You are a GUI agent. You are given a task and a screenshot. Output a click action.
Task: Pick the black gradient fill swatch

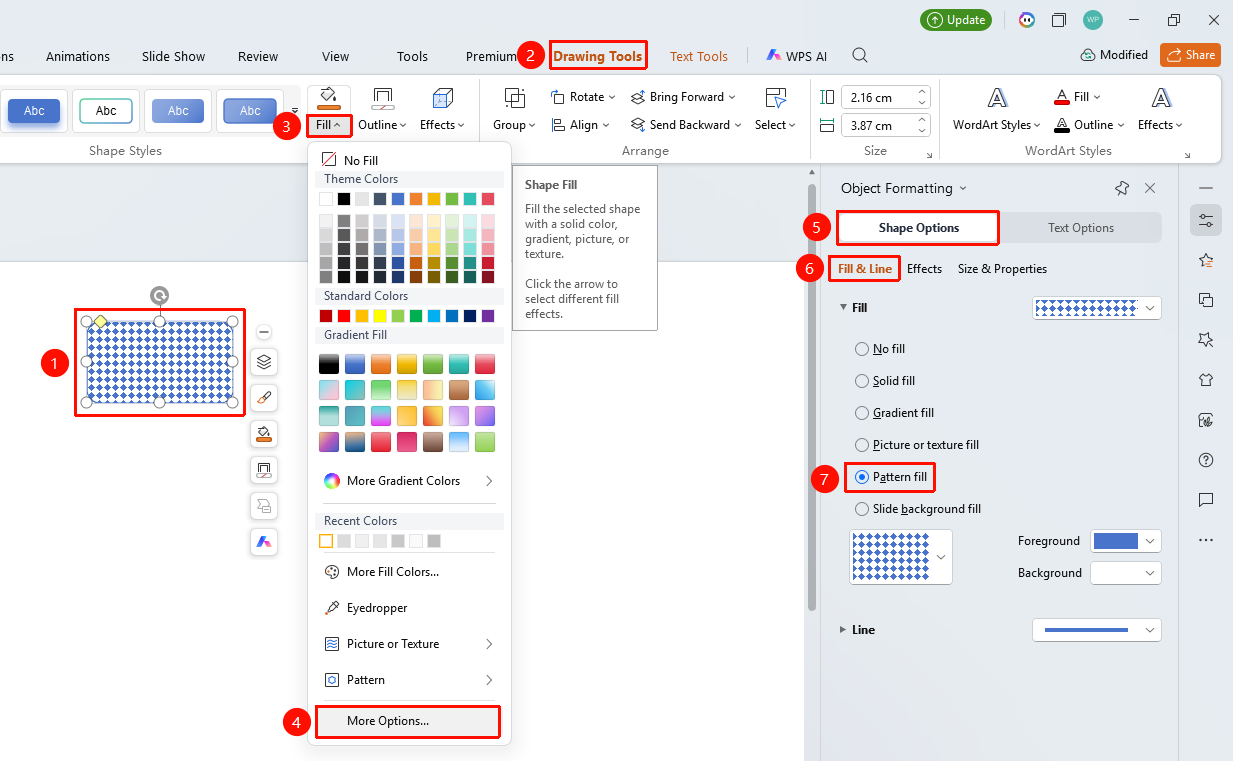coord(329,364)
